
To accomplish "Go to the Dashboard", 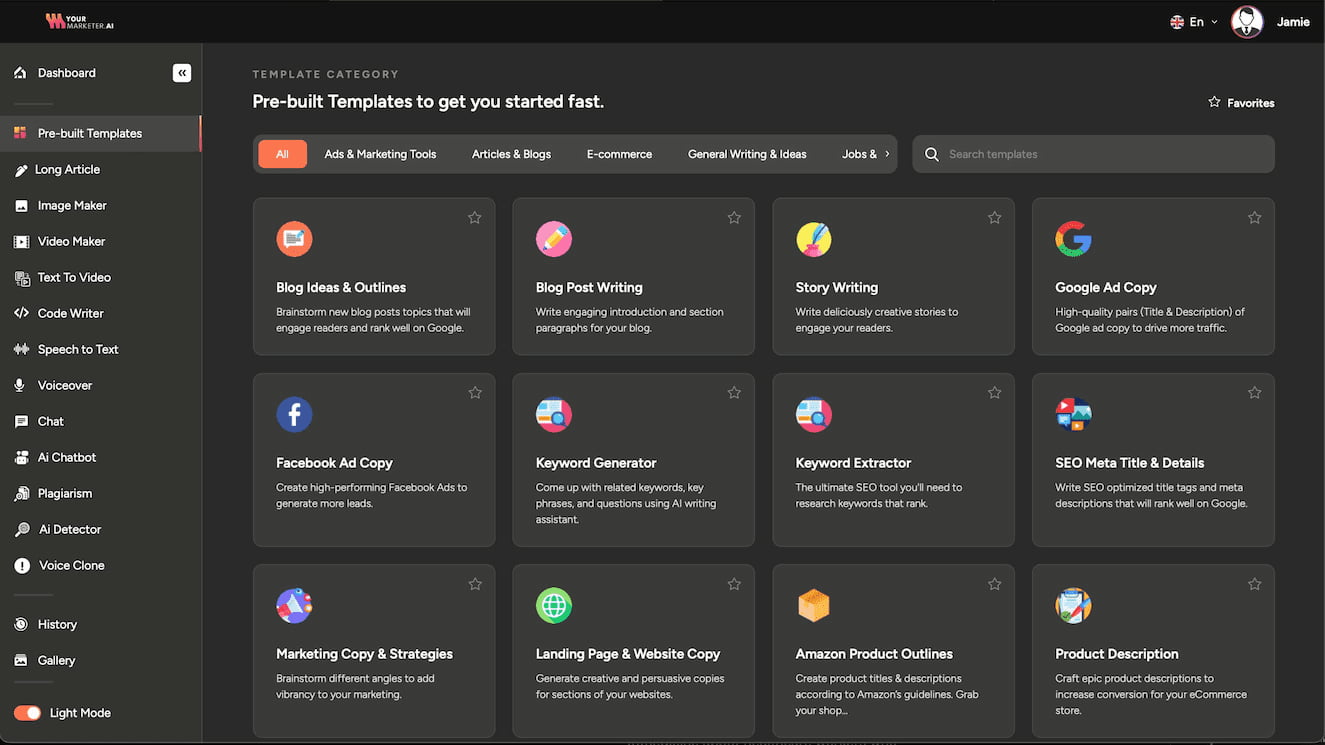I will tap(66, 72).
